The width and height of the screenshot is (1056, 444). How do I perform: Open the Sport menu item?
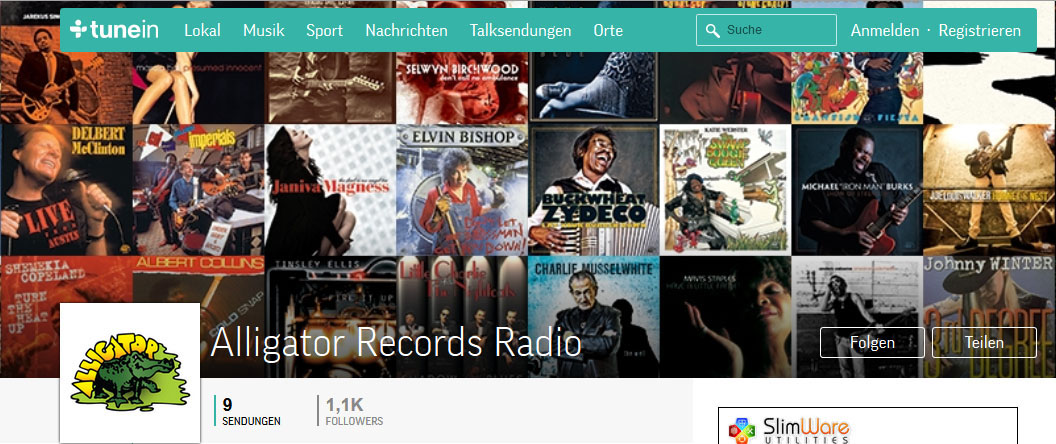(325, 30)
